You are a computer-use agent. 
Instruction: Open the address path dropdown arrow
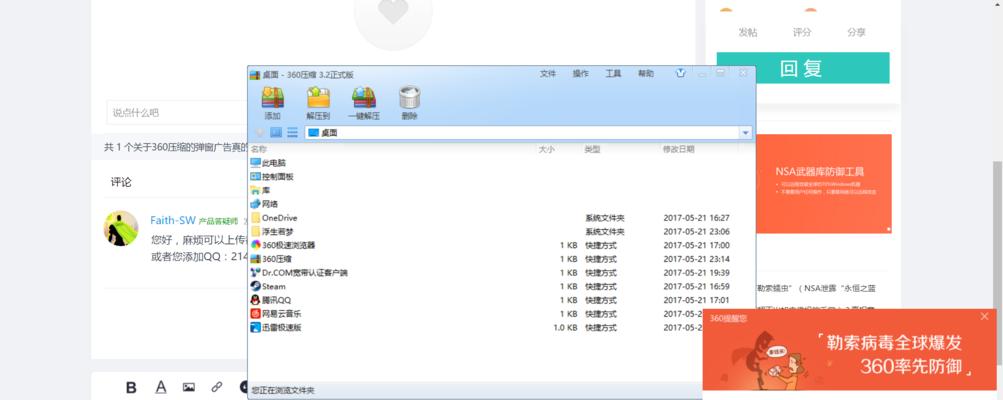745,132
